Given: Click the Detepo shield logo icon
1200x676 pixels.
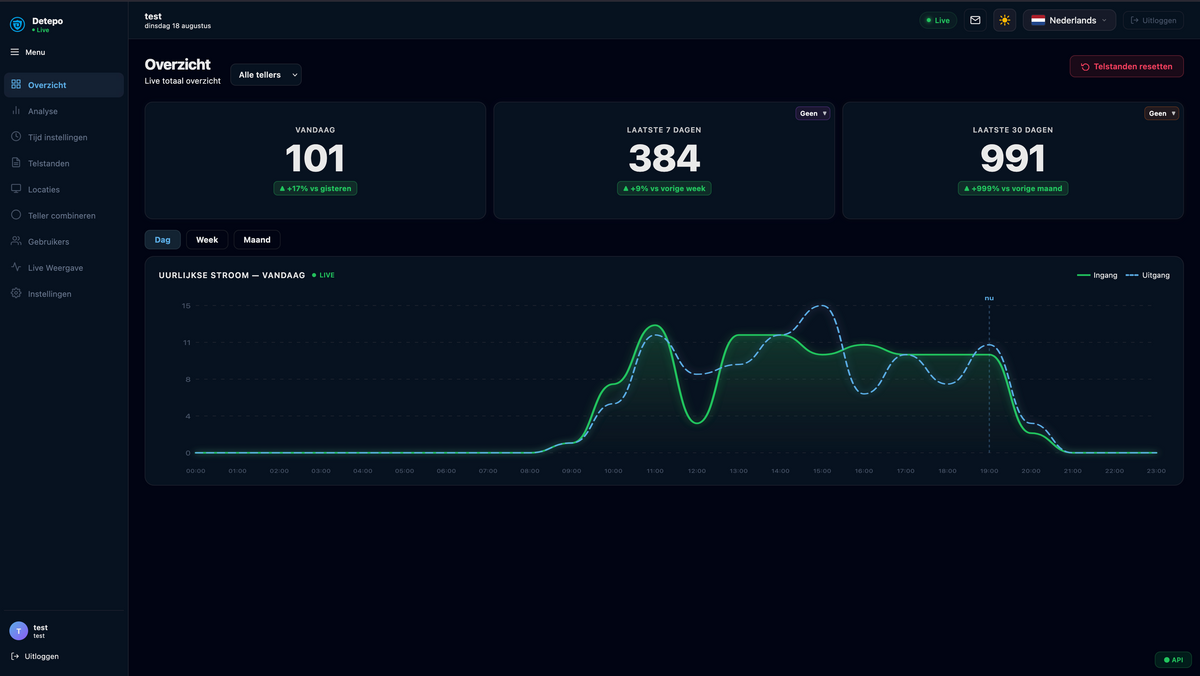Looking at the screenshot, I should 17,24.
